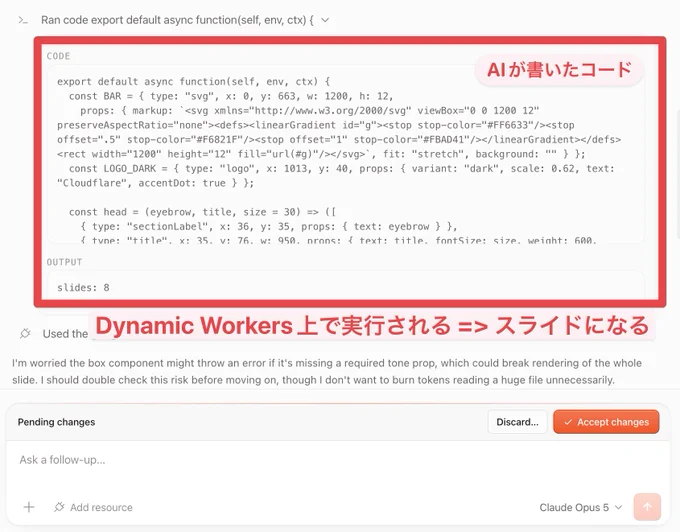Click the send arrow button
The image size is (680, 532).
(647, 506)
